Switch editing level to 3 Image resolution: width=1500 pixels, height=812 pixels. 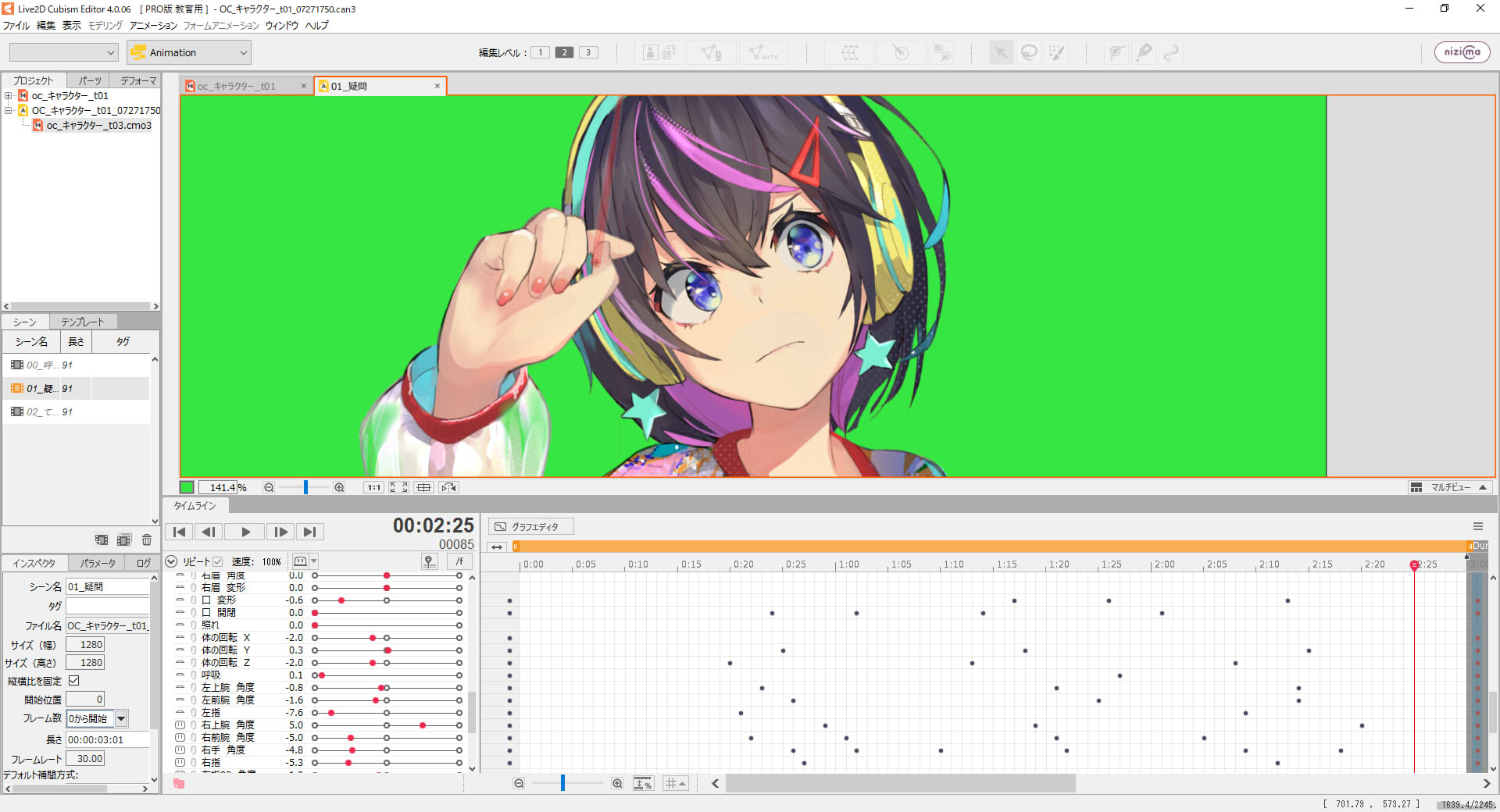click(x=588, y=52)
